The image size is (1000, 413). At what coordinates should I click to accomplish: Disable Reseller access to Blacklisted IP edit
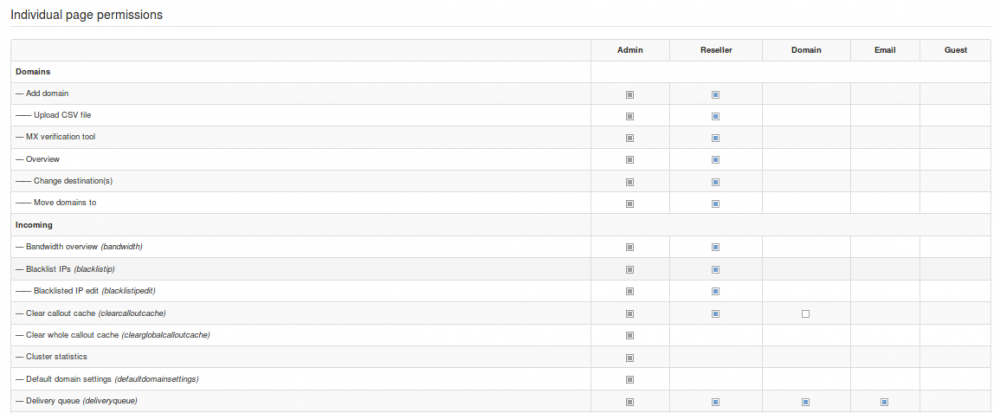pos(716,291)
